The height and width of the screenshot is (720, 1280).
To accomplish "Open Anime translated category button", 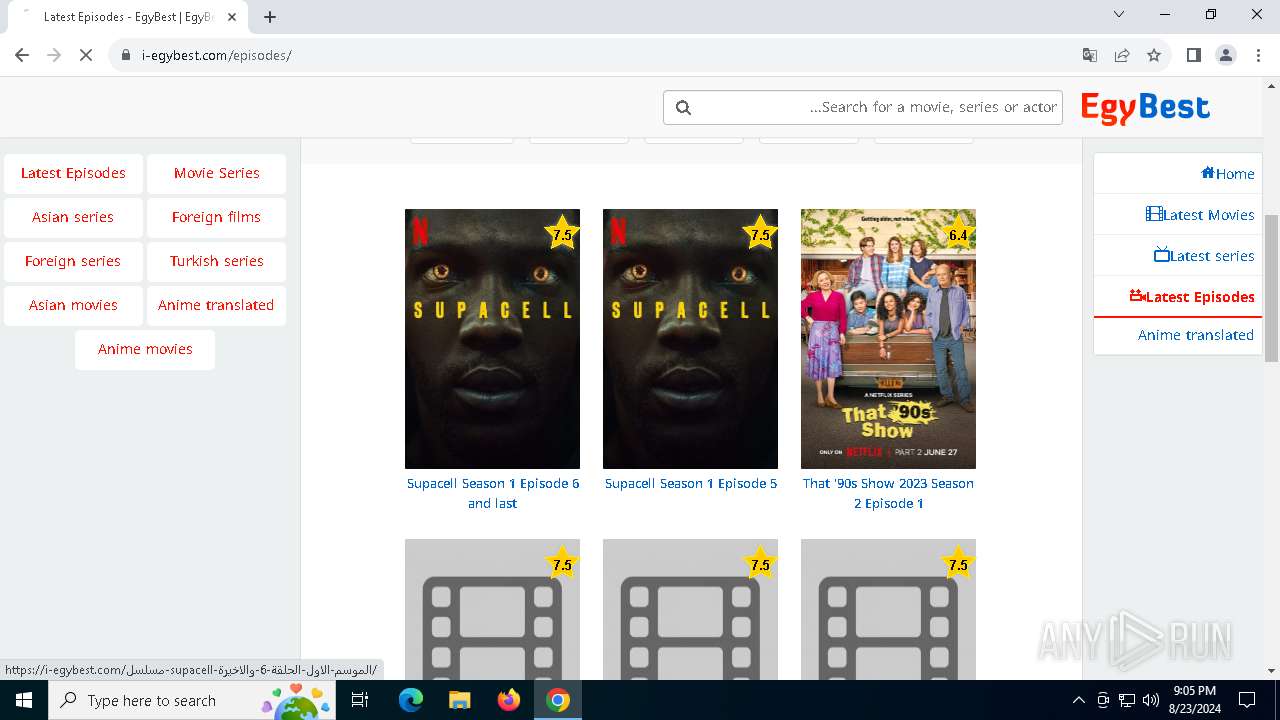I will 216,305.
